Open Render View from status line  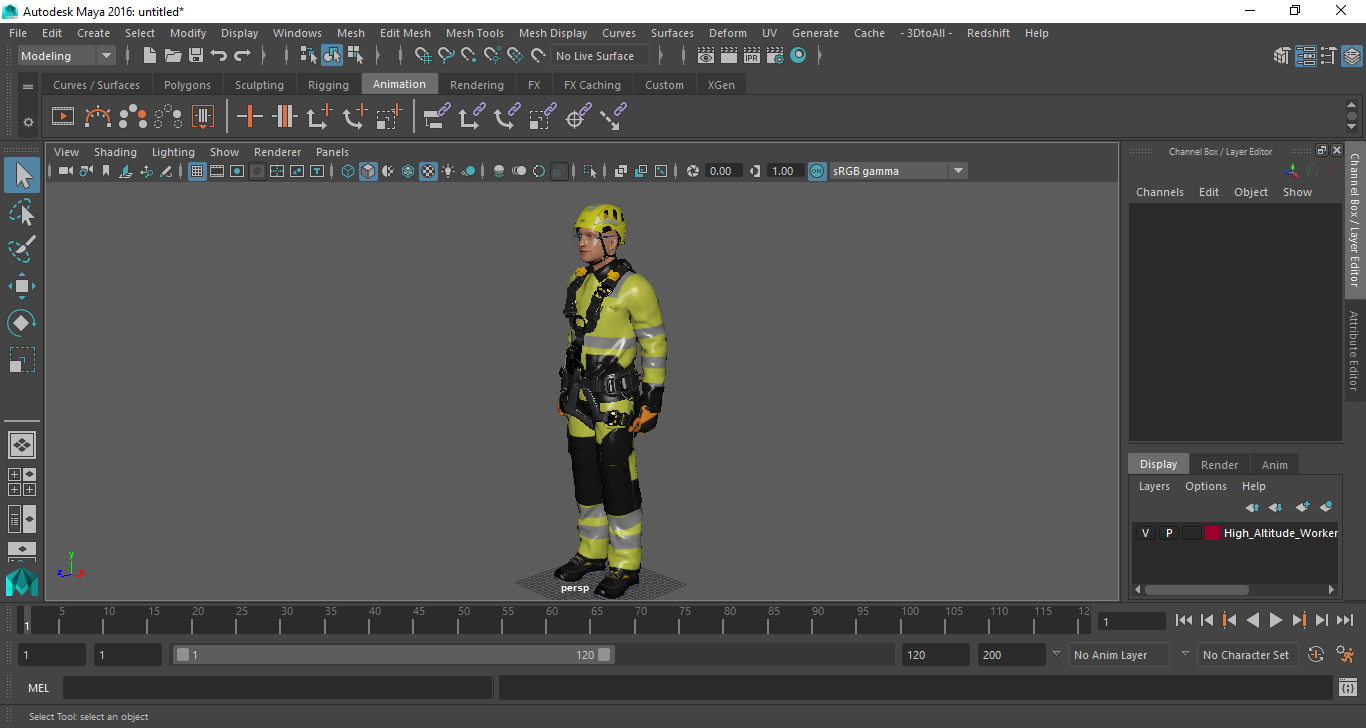[x=706, y=56]
